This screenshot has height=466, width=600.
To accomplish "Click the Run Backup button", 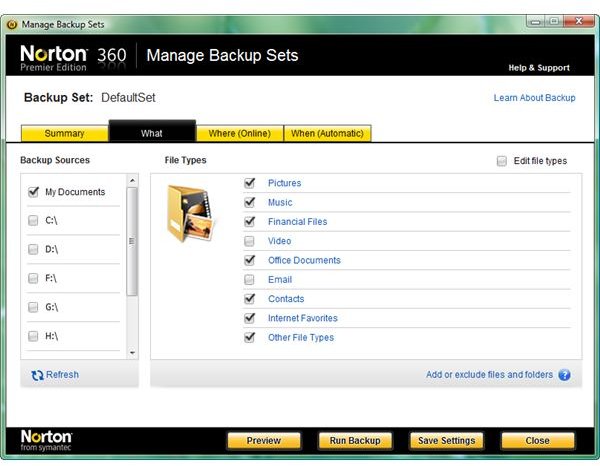I will [x=355, y=441].
